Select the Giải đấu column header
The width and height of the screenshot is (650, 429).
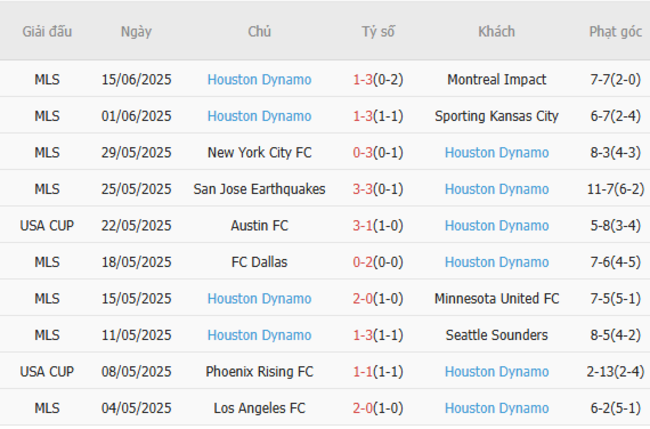tap(47, 31)
